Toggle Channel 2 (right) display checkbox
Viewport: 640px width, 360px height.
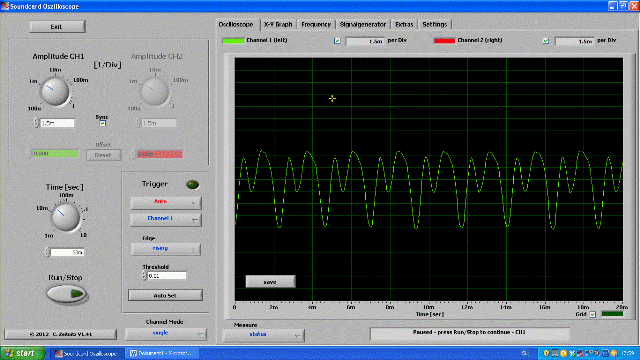point(546,41)
